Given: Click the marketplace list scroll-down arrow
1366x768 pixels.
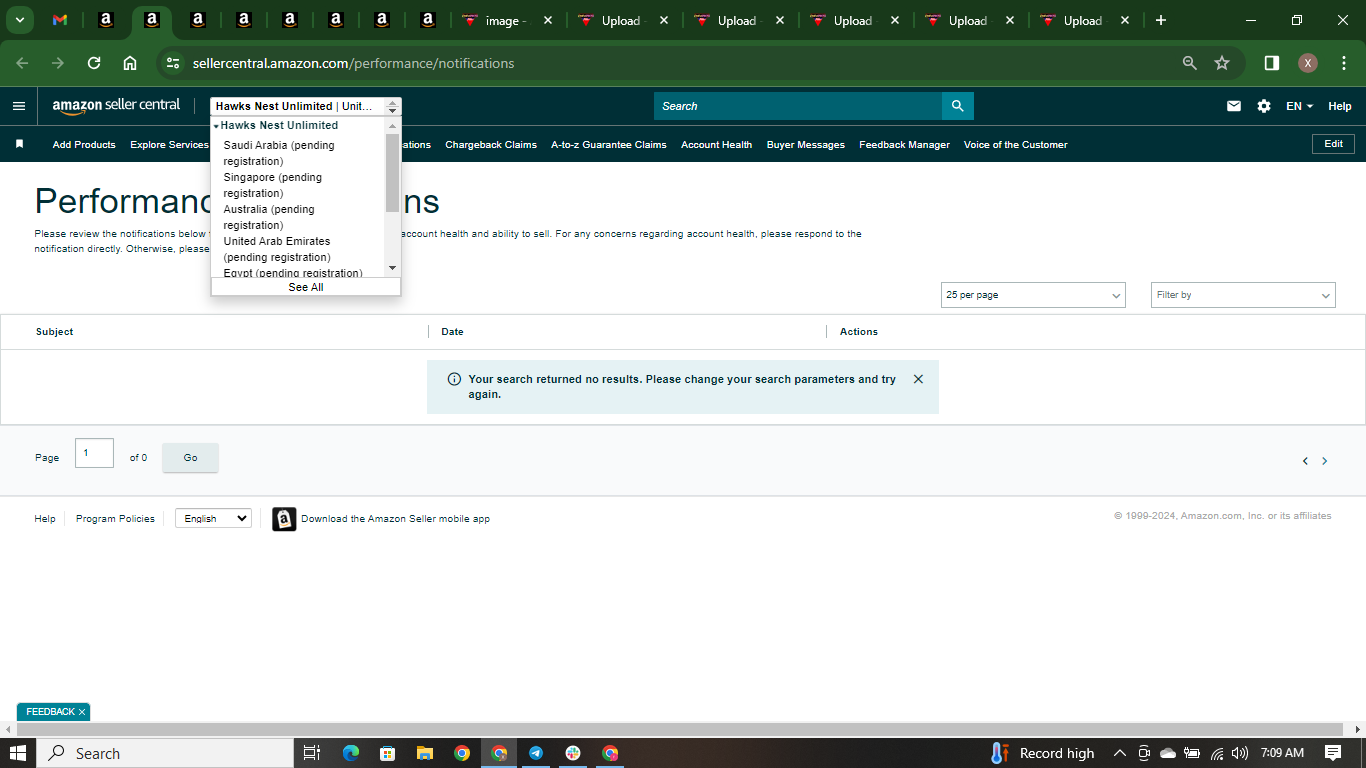Looking at the screenshot, I should pos(392,268).
